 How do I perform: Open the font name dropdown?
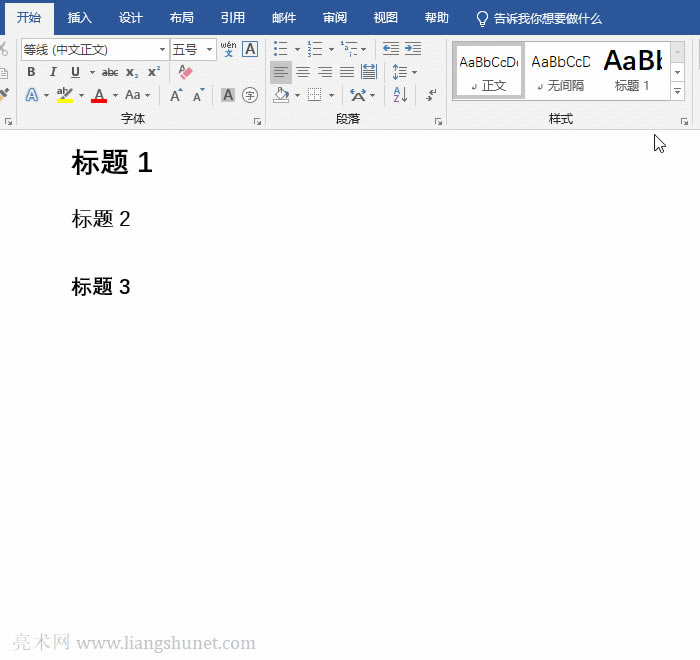pos(162,49)
